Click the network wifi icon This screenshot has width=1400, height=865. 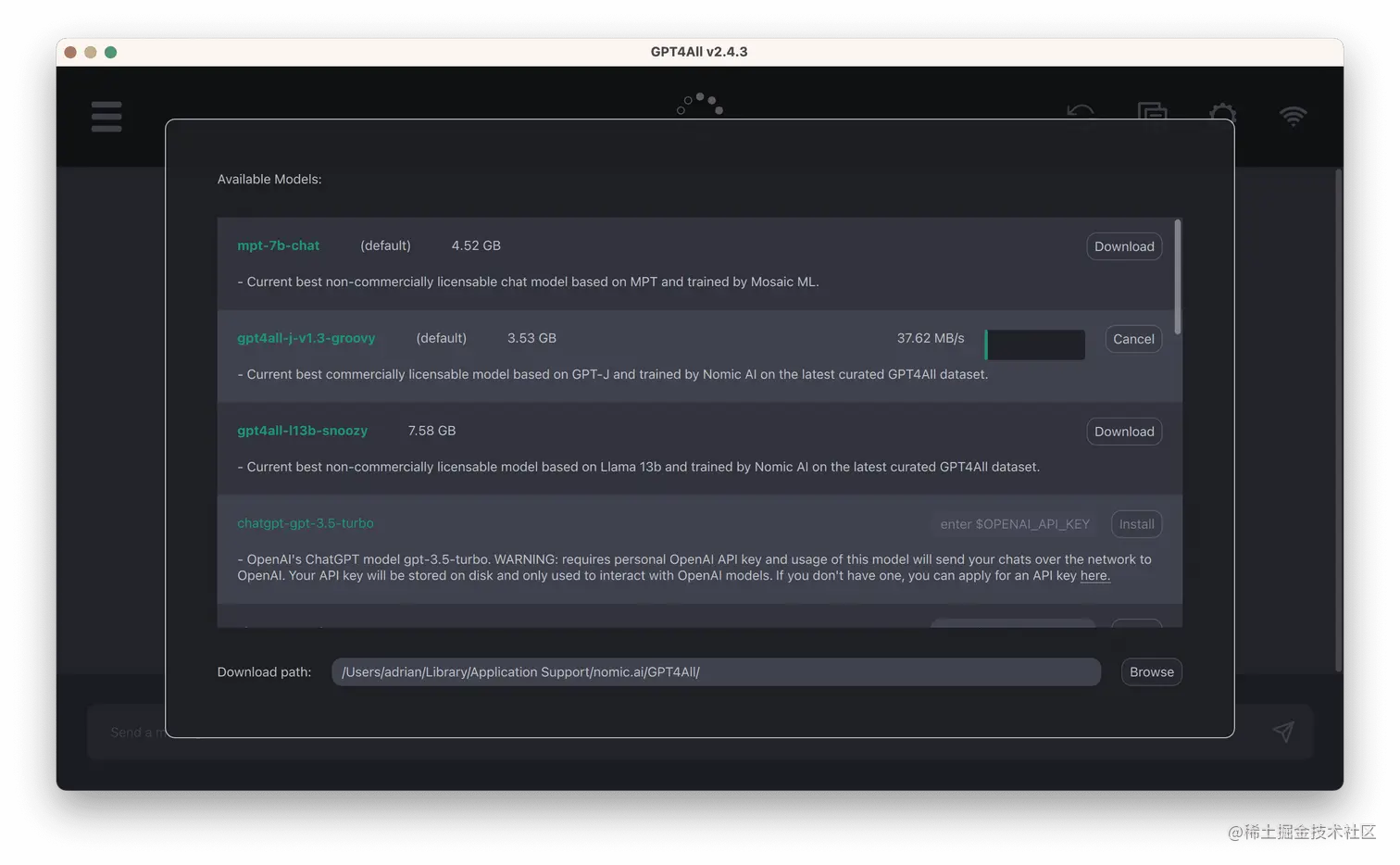coord(1293,116)
